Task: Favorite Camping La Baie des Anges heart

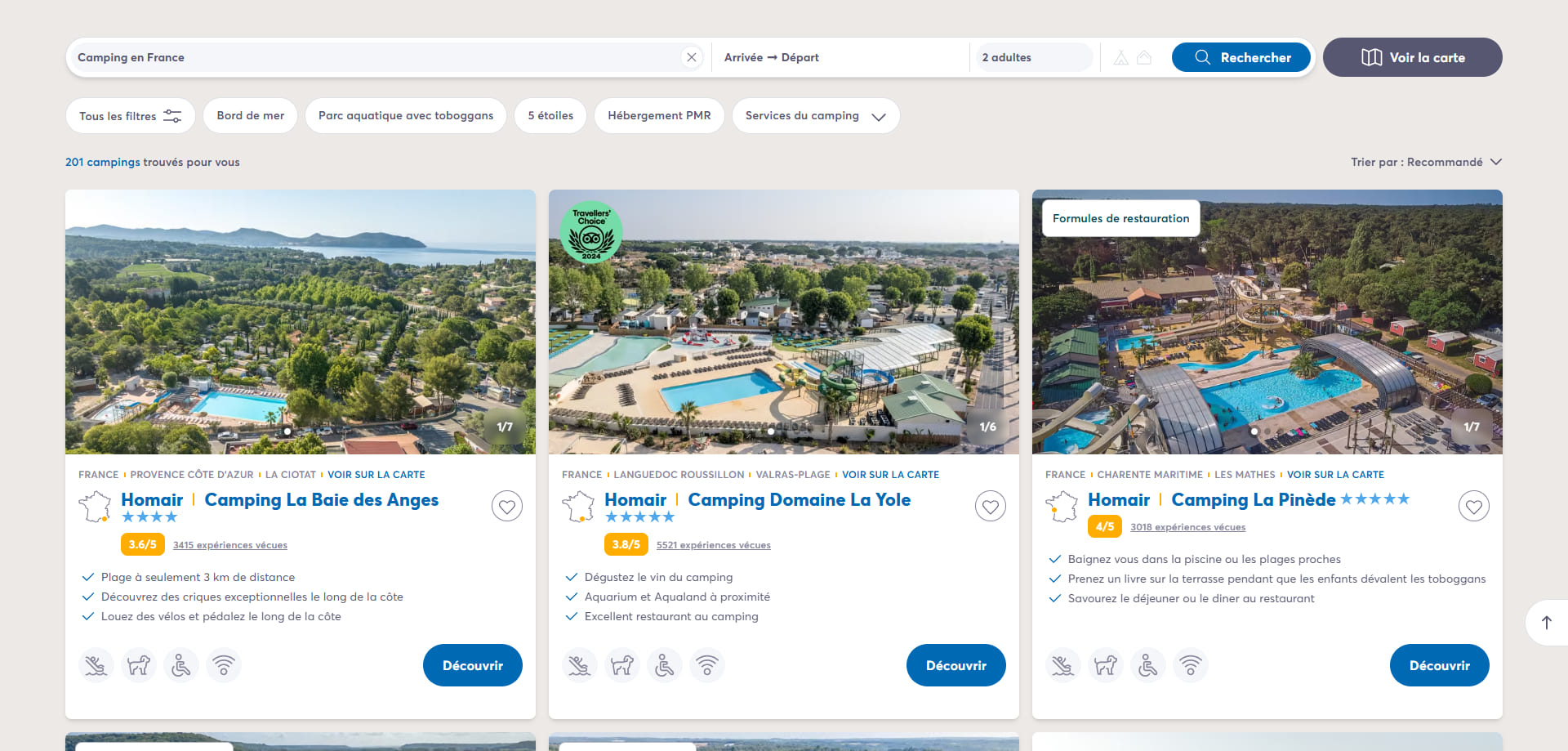Action: point(507,507)
